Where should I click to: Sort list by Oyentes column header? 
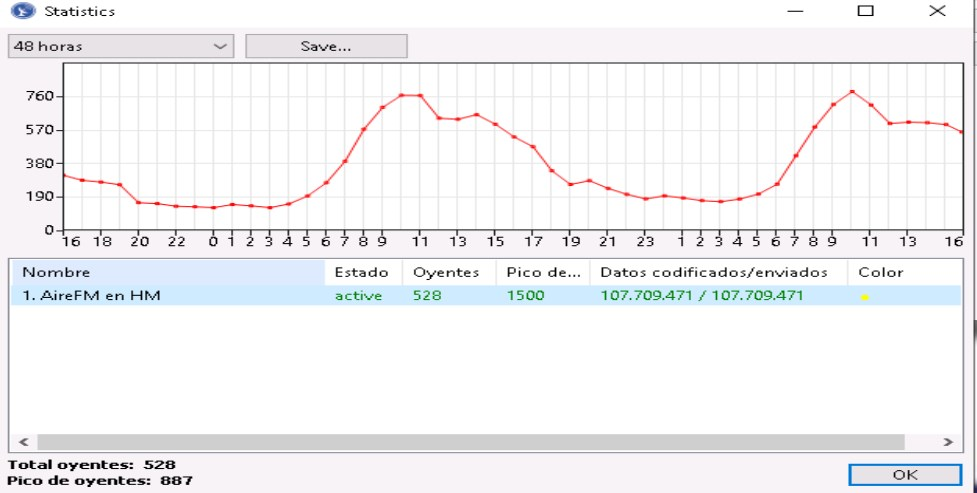(x=446, y=272)
